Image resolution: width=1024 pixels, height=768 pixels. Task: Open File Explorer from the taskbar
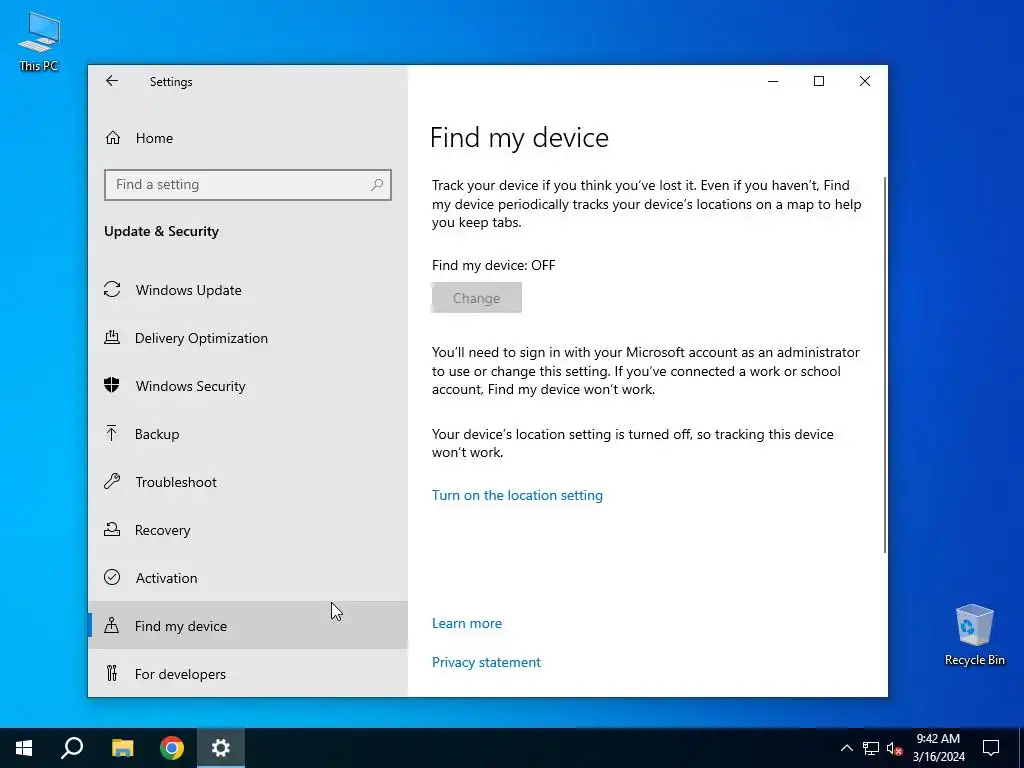pyautogui.click(x=122, y=748)
